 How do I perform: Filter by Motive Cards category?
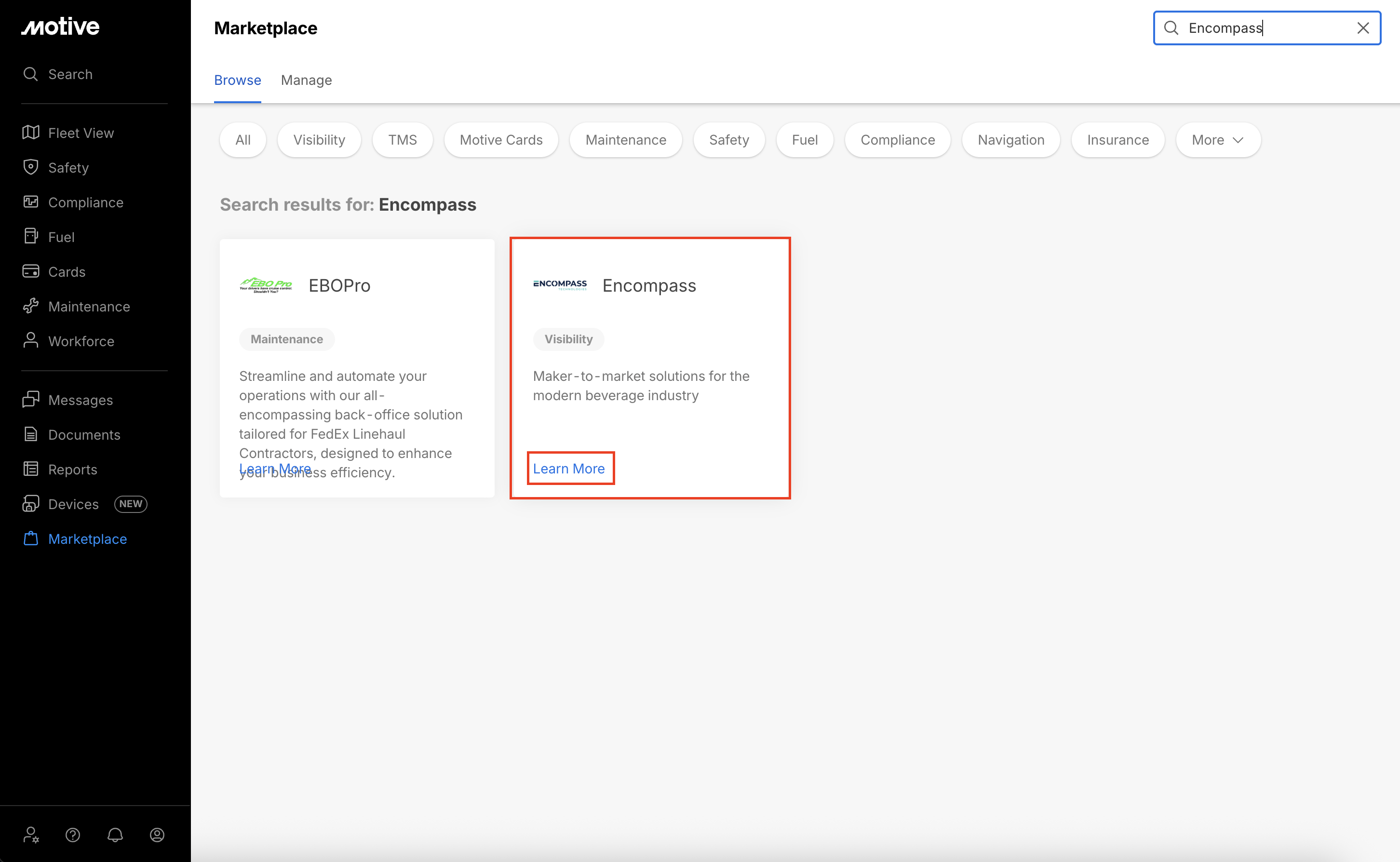tap(500, 140)
